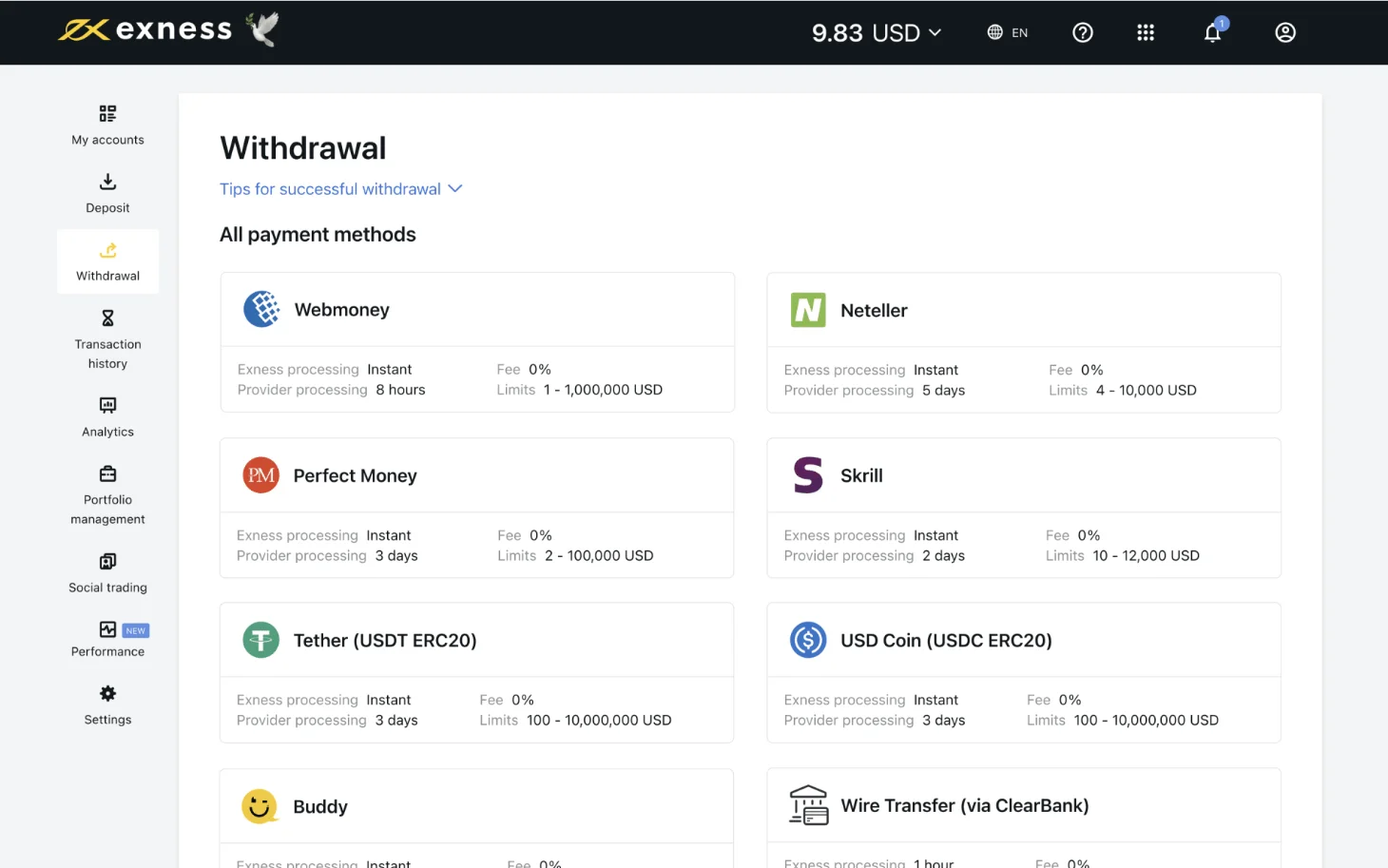Click Neteller limits 4 - 10,000 USD
The width and height of the screenshot is (1388, 868).
point(1123,390)
